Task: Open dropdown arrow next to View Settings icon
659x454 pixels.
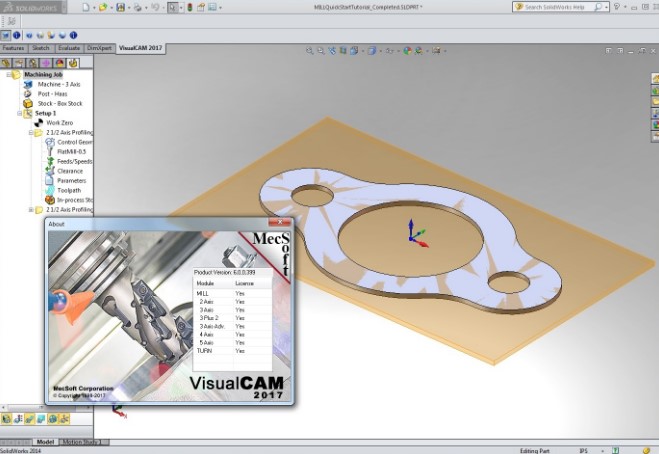Action: pos(445,51)
